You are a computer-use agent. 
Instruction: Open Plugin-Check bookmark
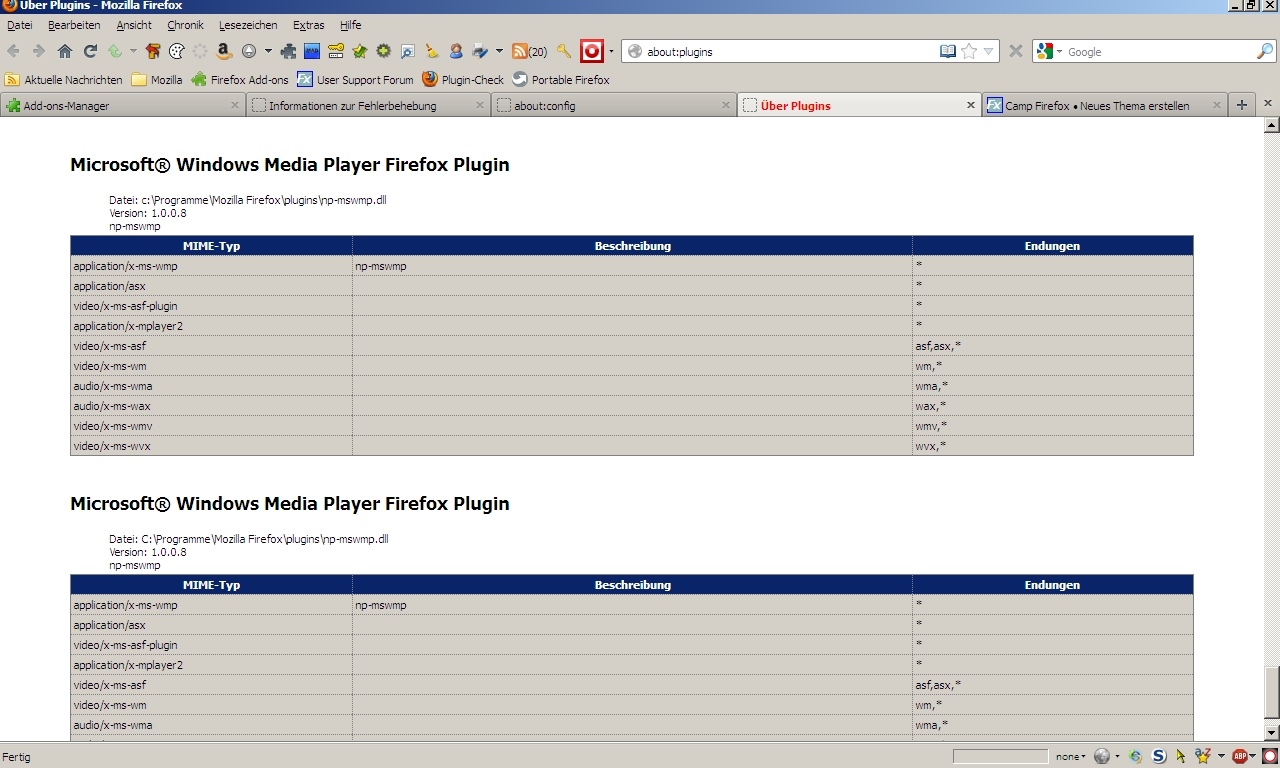pyautogui.click(x=463, y=80)
